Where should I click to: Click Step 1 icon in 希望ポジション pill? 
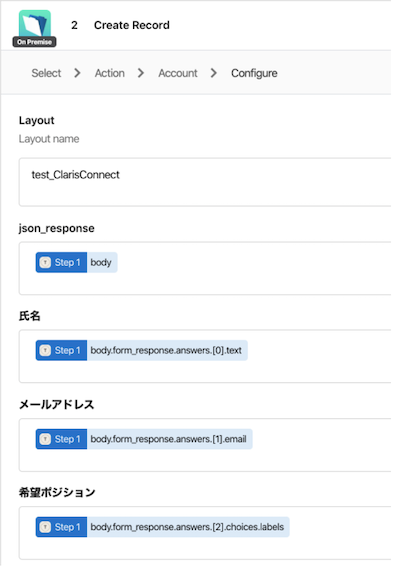45,527
